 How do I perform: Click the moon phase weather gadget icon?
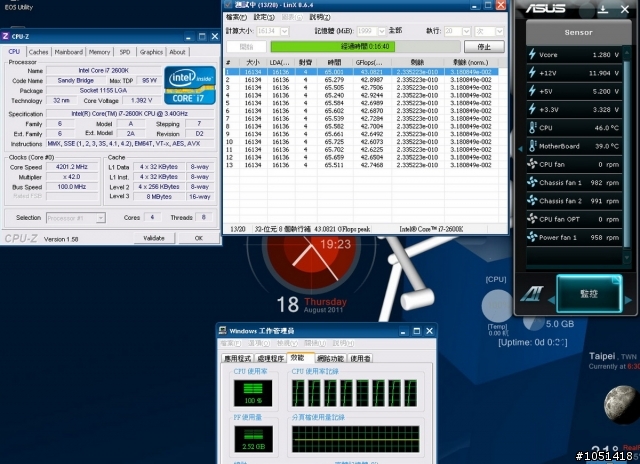622,405
